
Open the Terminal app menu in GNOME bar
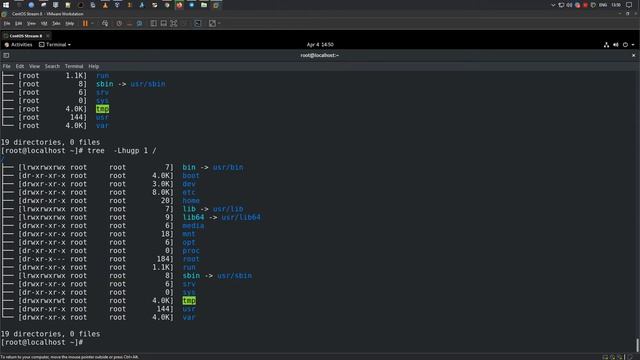point(55,44)
